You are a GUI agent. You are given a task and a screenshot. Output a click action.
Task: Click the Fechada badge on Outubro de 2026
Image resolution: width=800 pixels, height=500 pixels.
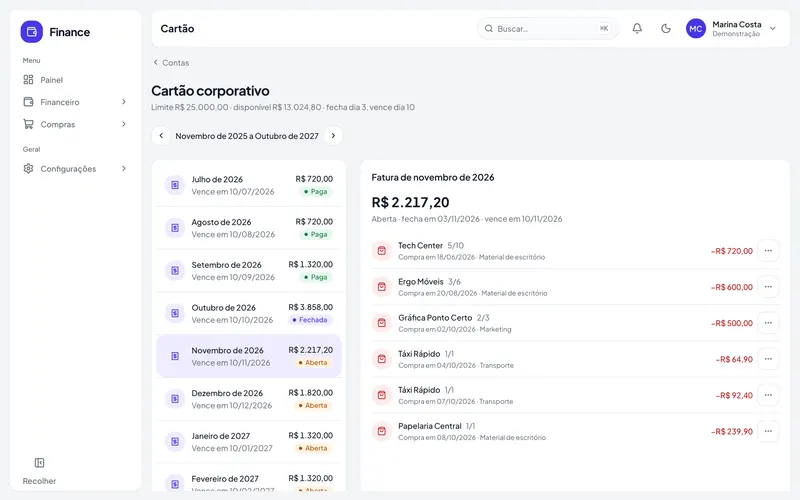[x=310, y=320]
